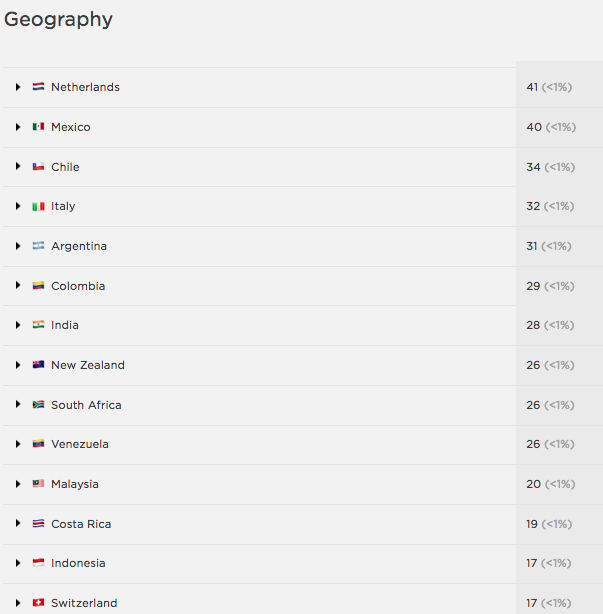603x614 pixels.
Task: Expand the New Zealand row arrow
Action: coord(18,365)
